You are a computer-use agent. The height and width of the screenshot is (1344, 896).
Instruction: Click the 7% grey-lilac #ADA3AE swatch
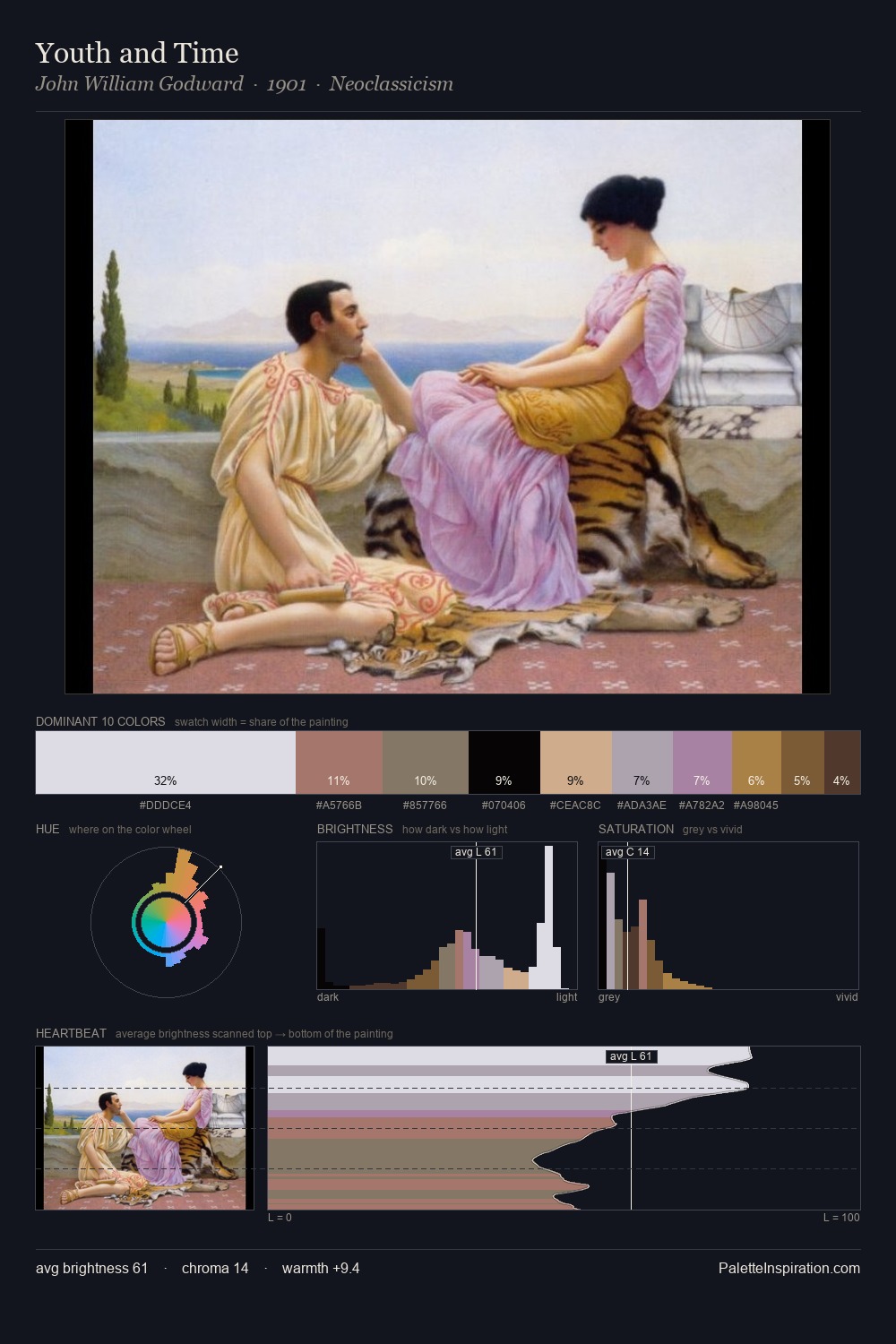coord(642,762)
